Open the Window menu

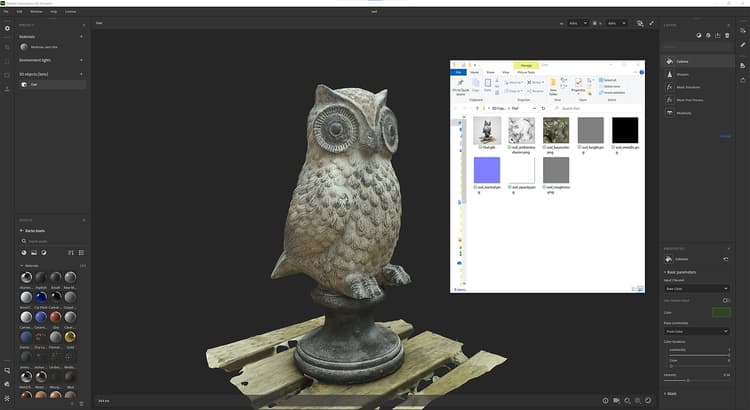tap(36, 11)
